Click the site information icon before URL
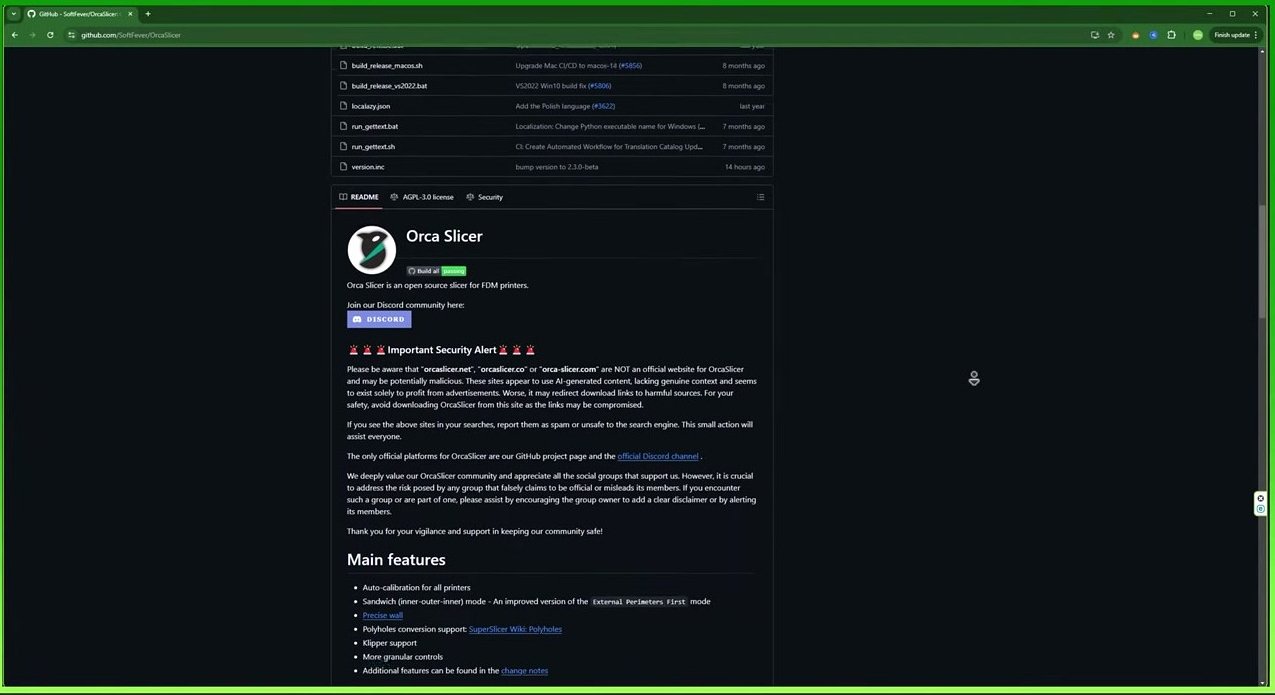This screenshot has width=1275, height=695. tap(72, 35)
